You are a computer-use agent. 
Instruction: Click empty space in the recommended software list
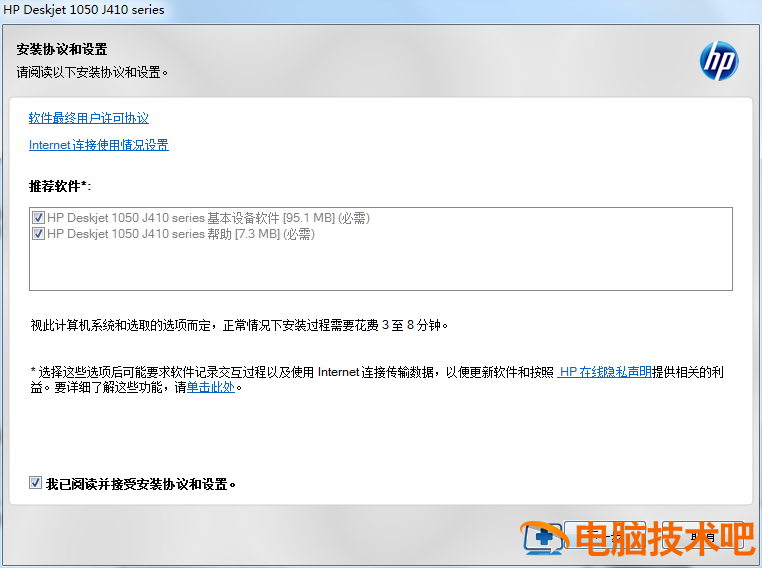click(380, 267)
